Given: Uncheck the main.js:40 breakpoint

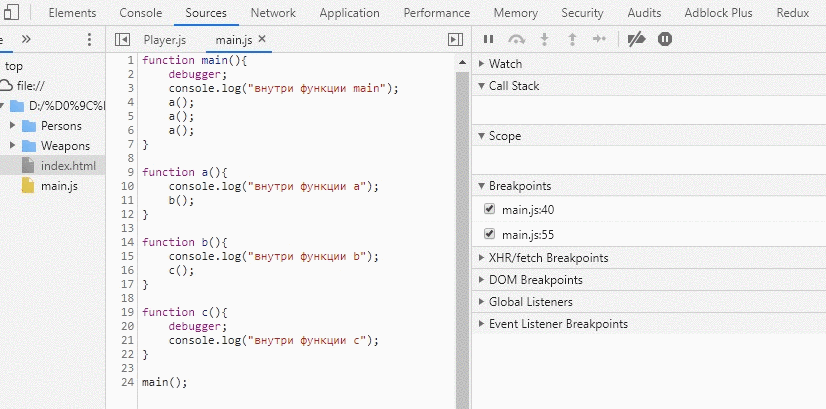Looking at the screenshot, I should tap(489, 209).
